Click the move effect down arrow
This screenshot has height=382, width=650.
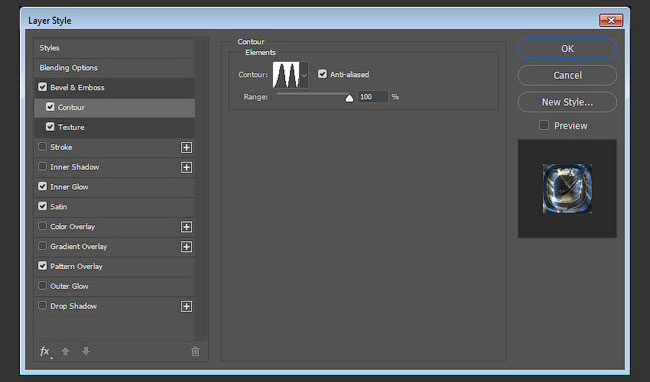(x=86, y=351)
